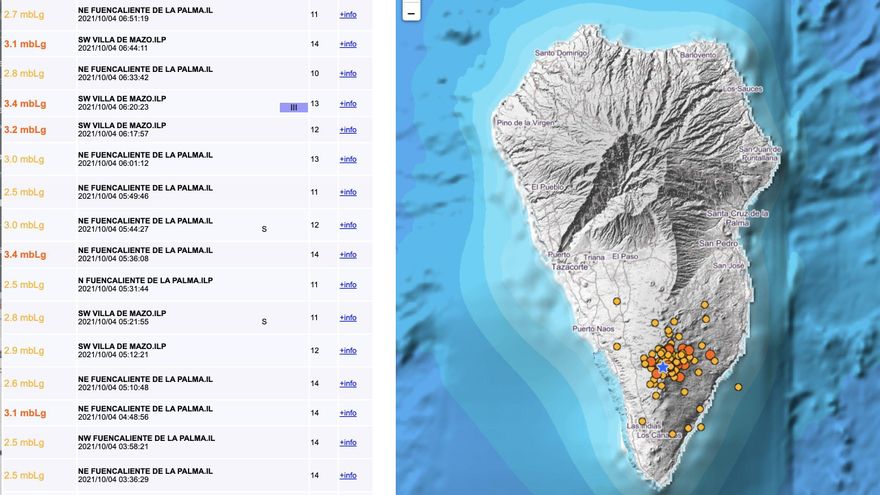This screenshot has height=495, width=880.
Task: Click the El Paso label on the map
Action: [625, 256]
